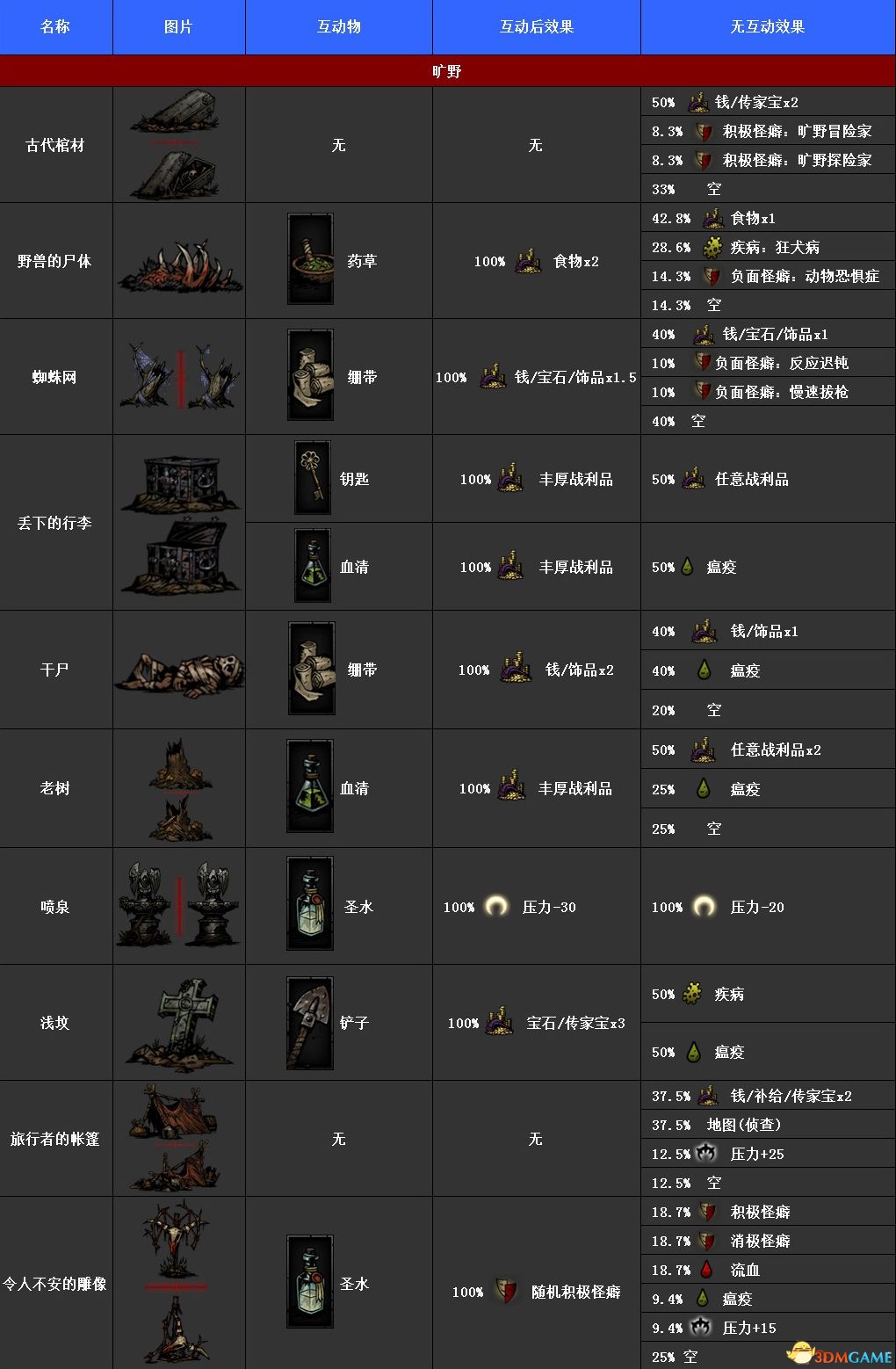Click the serum bottle icon in 老树 row
Screen dimensions: 896x1369
click(x=310, y=786)
